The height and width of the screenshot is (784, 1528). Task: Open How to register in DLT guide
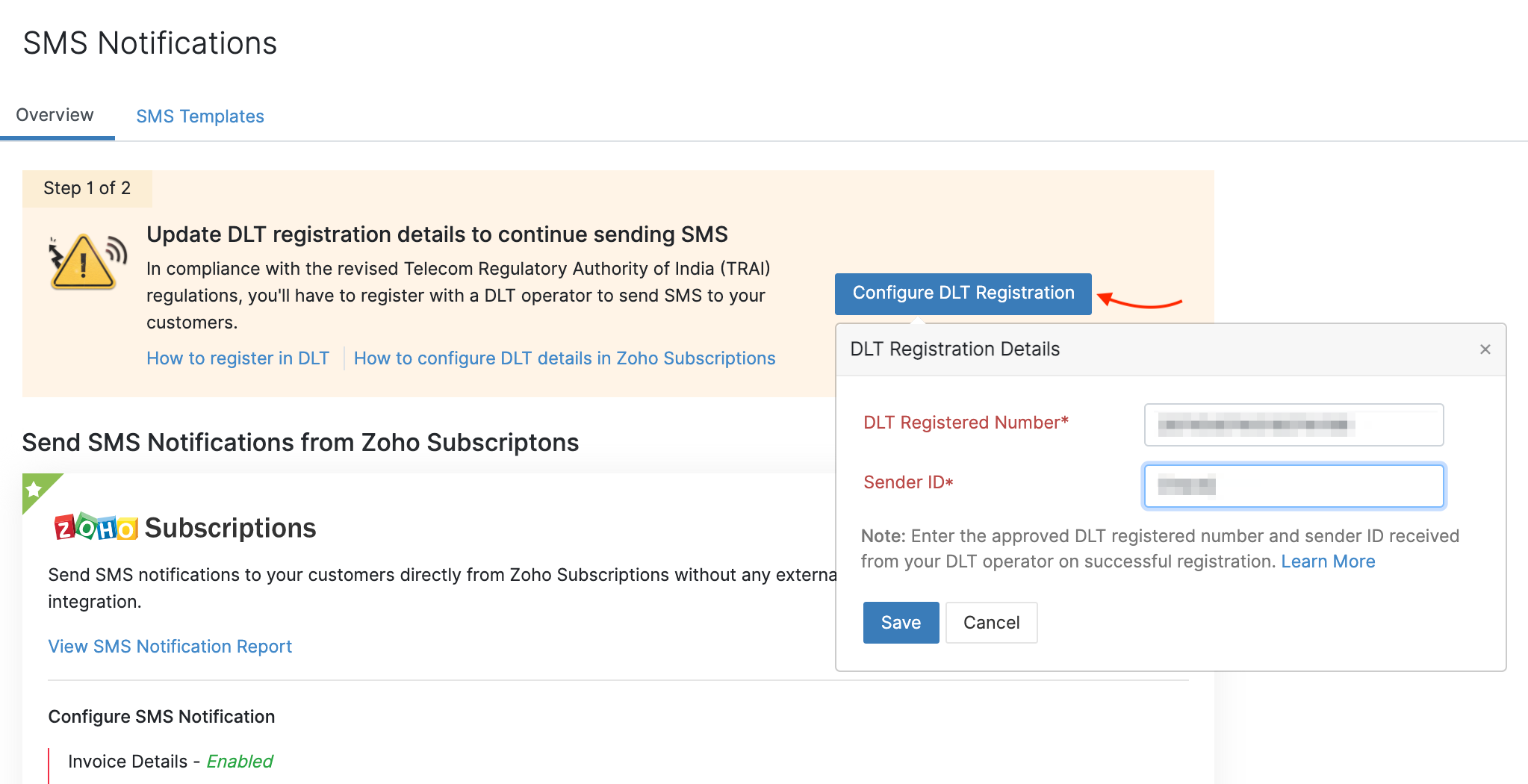click(237, 358)
